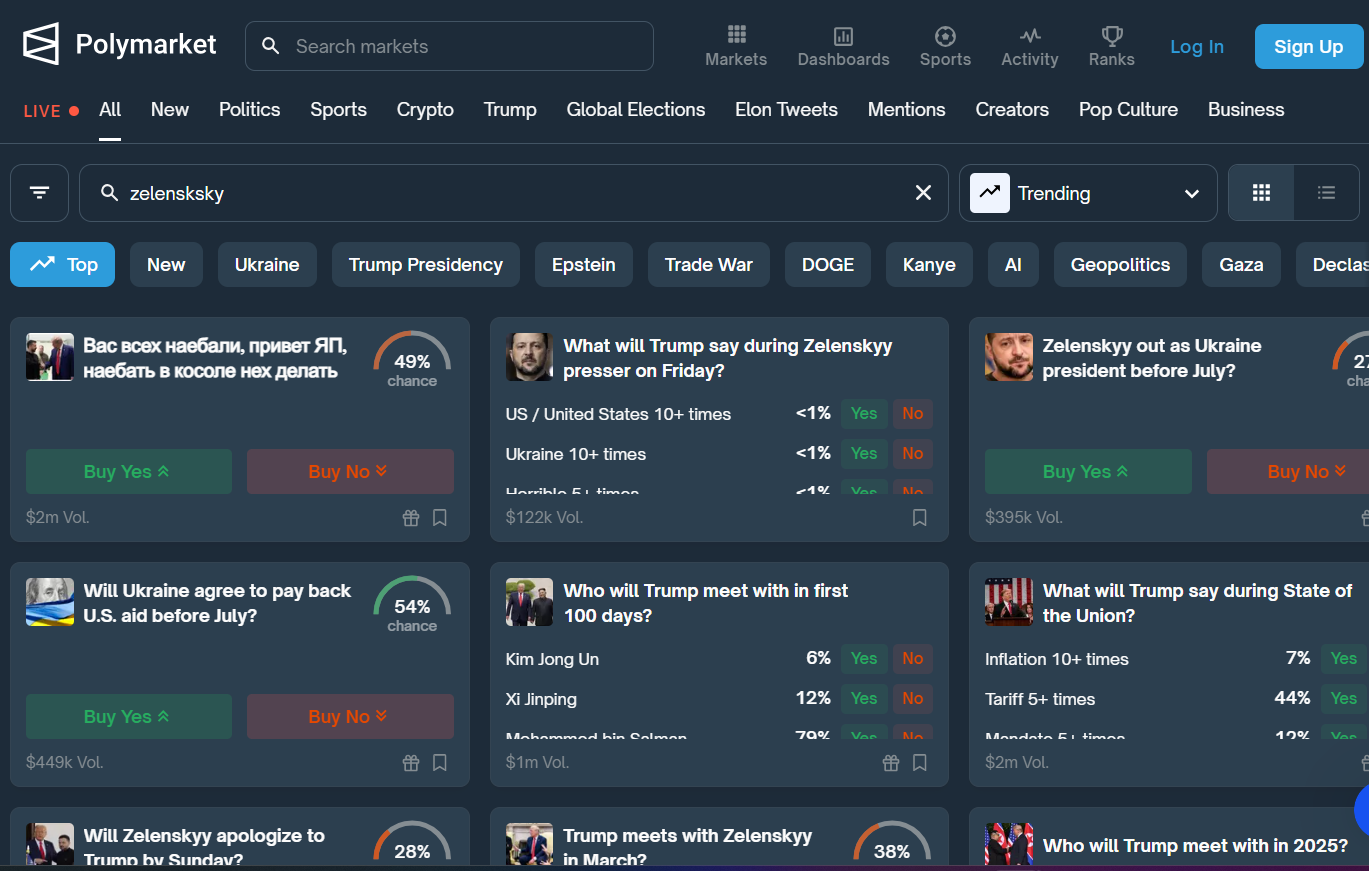Click the 38% gauge on Trump meets Zelenskyy
The width and height of the screenshot is (1369, 871).
point(892,845)
